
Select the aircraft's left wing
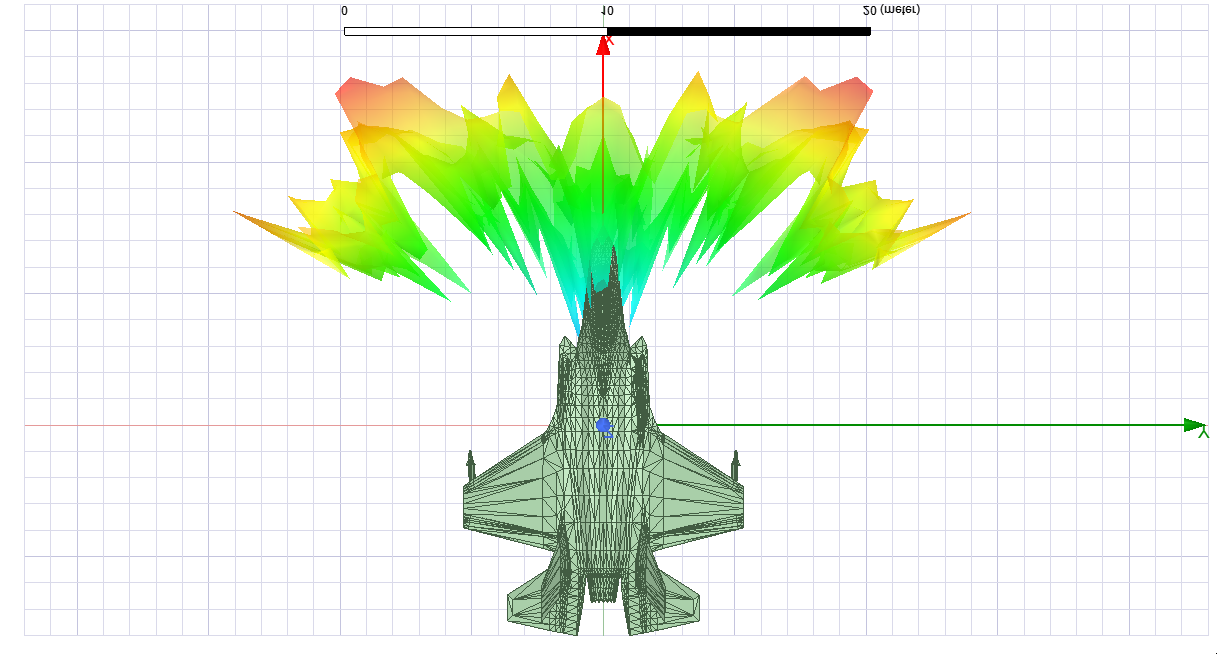505,495
